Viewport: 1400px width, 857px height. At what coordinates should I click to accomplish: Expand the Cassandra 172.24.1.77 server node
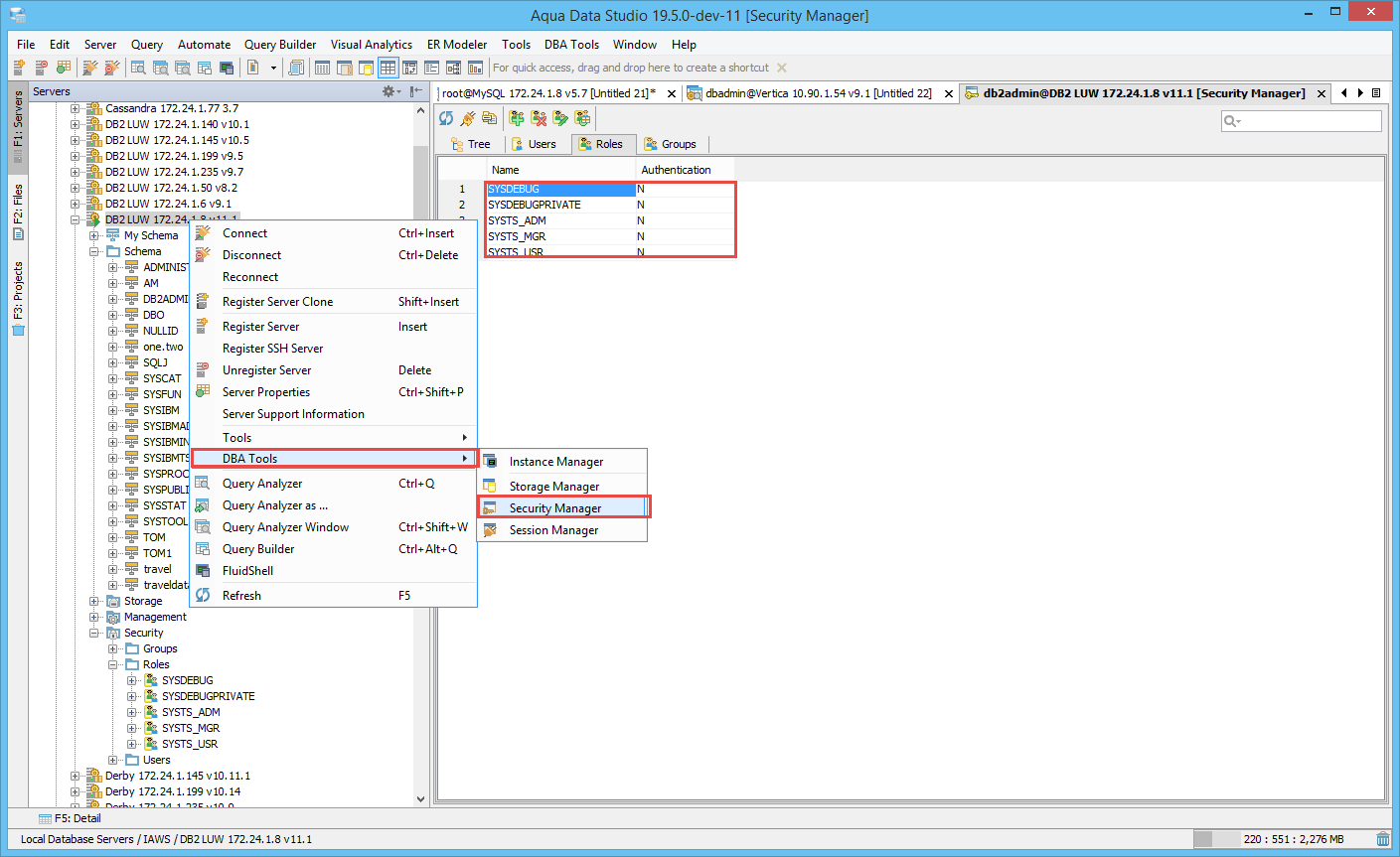point(75,108)
